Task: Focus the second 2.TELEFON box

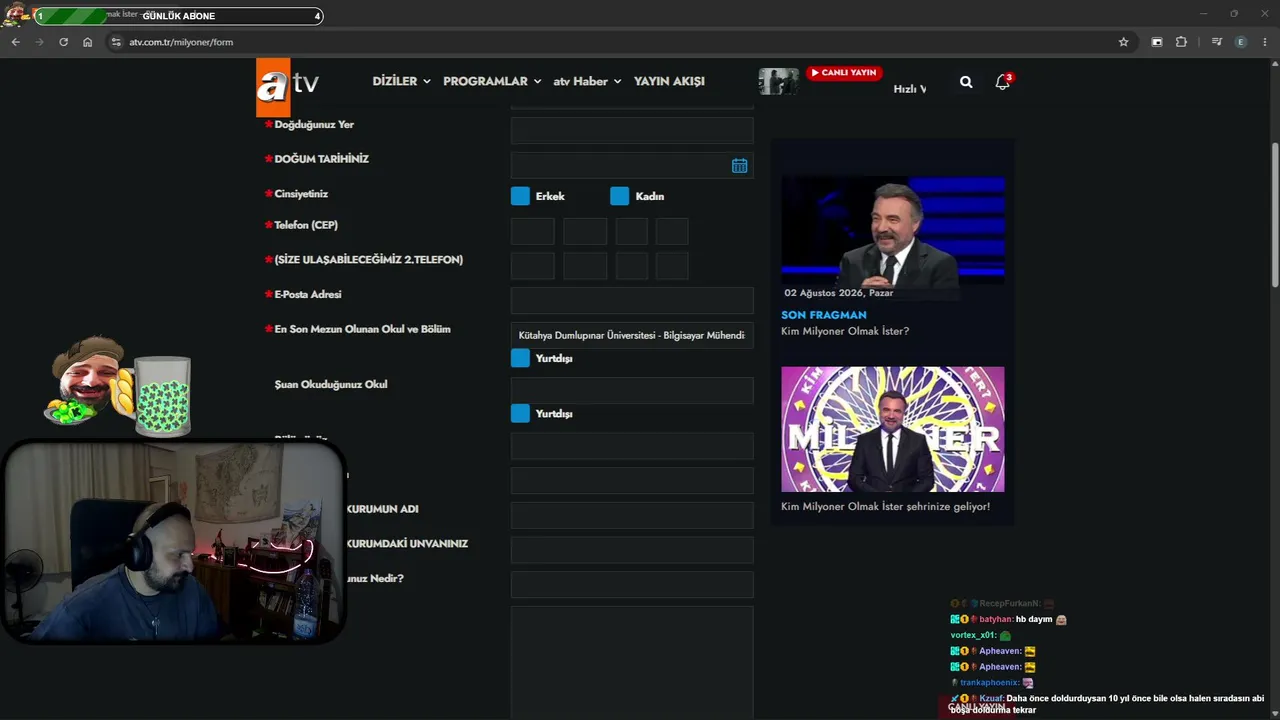Action: click(585, 266)
